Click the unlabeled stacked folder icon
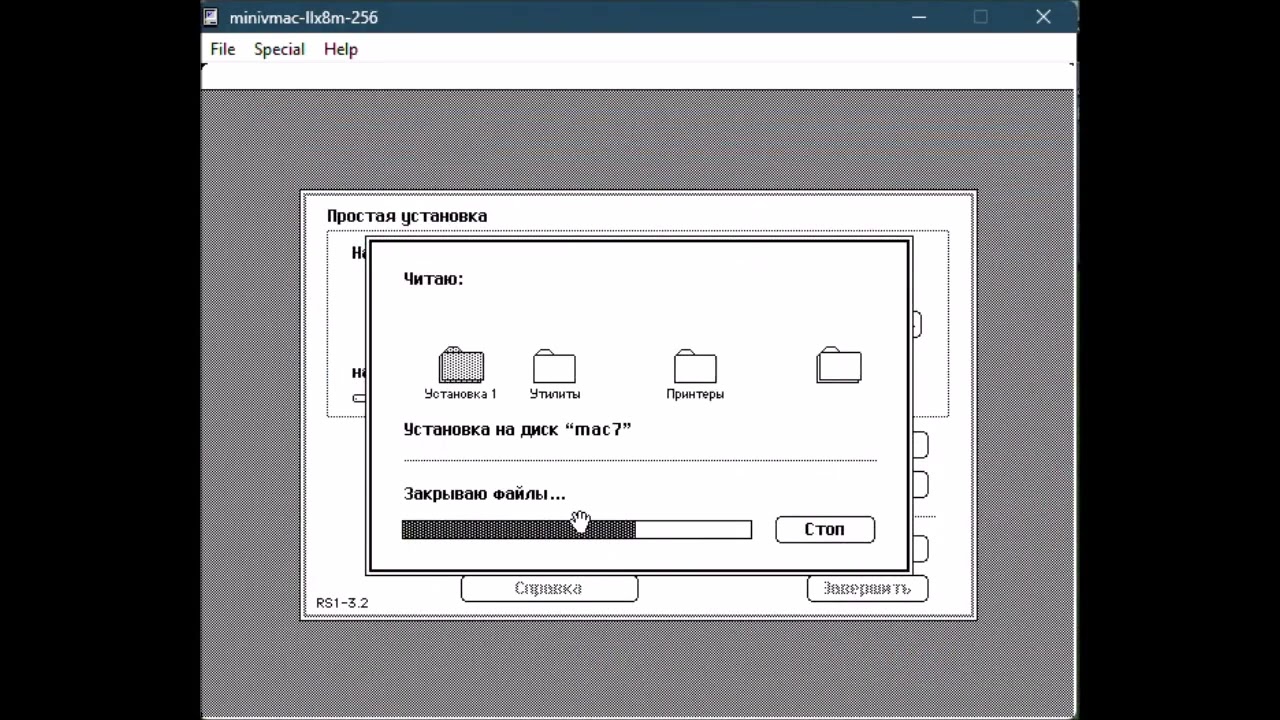The image size is (1280, 720). coord(839,365)
